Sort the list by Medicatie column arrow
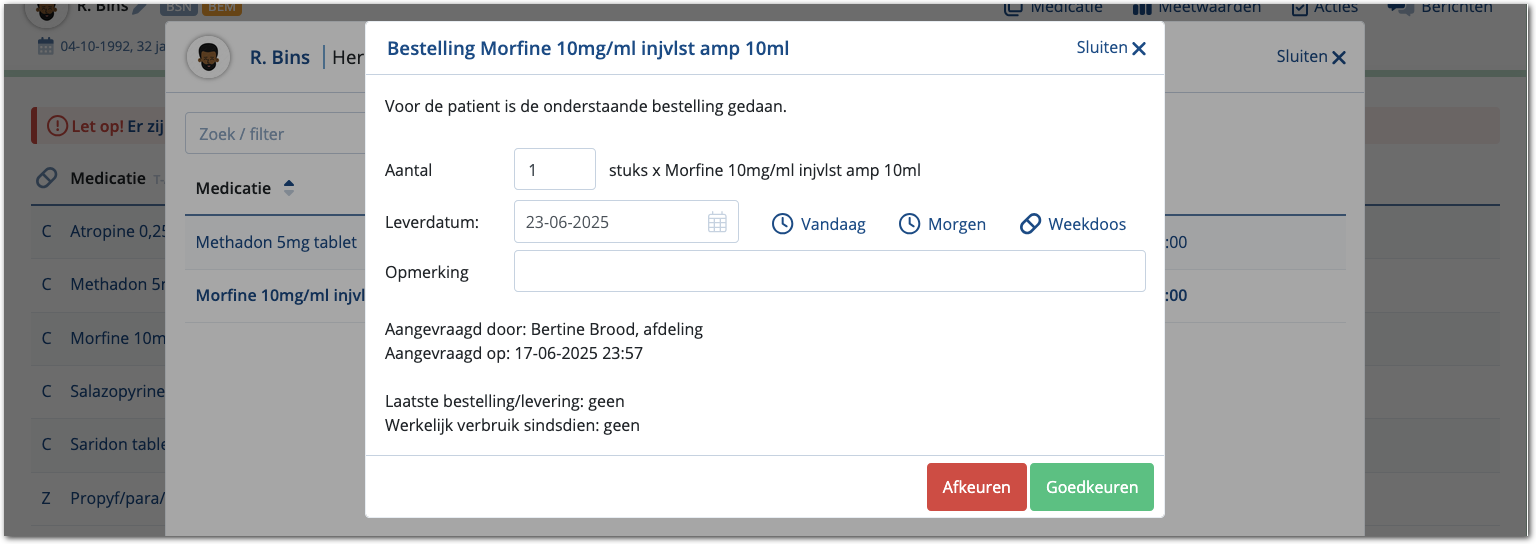 pos(290,188)
